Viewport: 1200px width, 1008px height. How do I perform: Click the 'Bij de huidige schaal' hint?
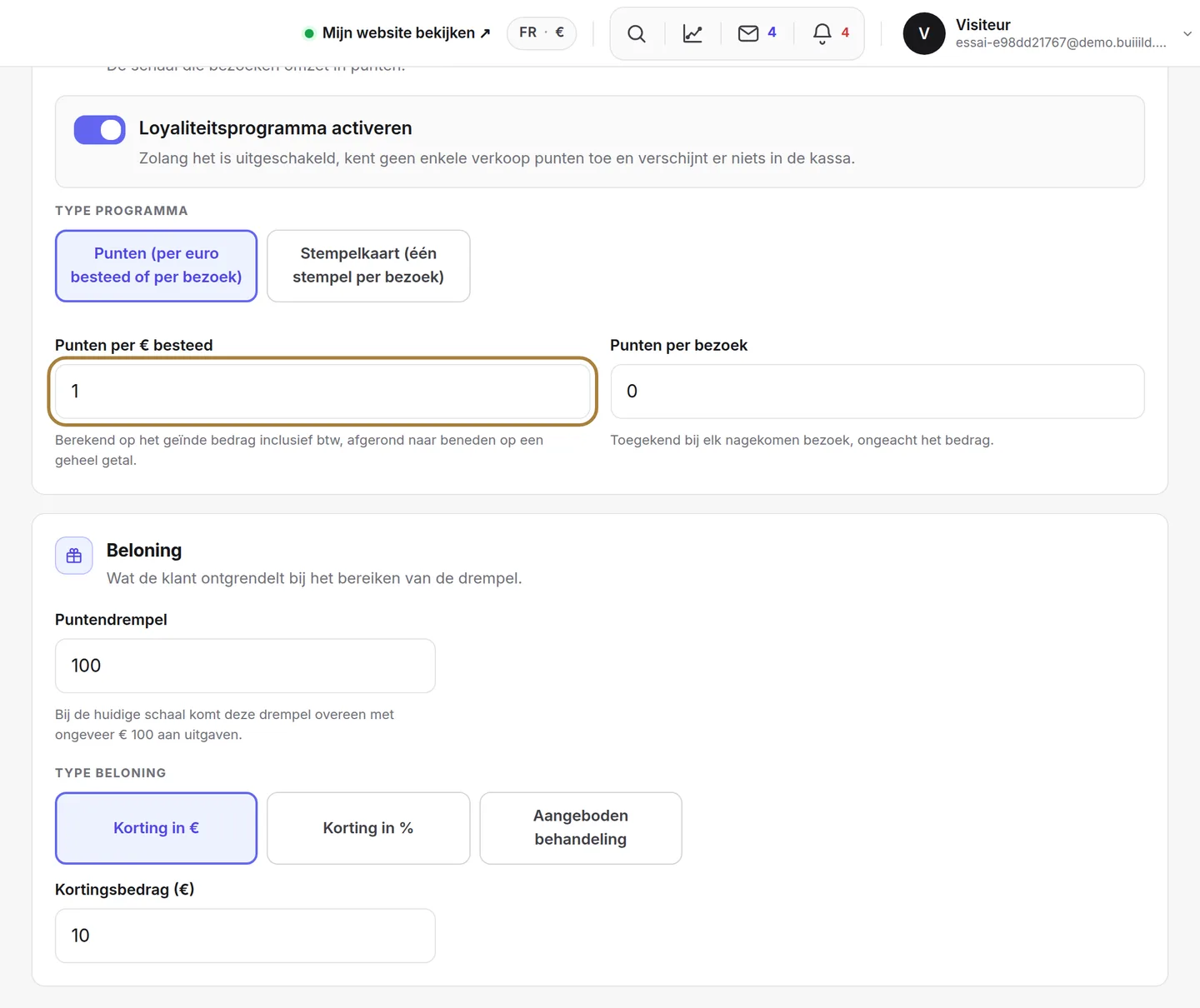(224, 725)
